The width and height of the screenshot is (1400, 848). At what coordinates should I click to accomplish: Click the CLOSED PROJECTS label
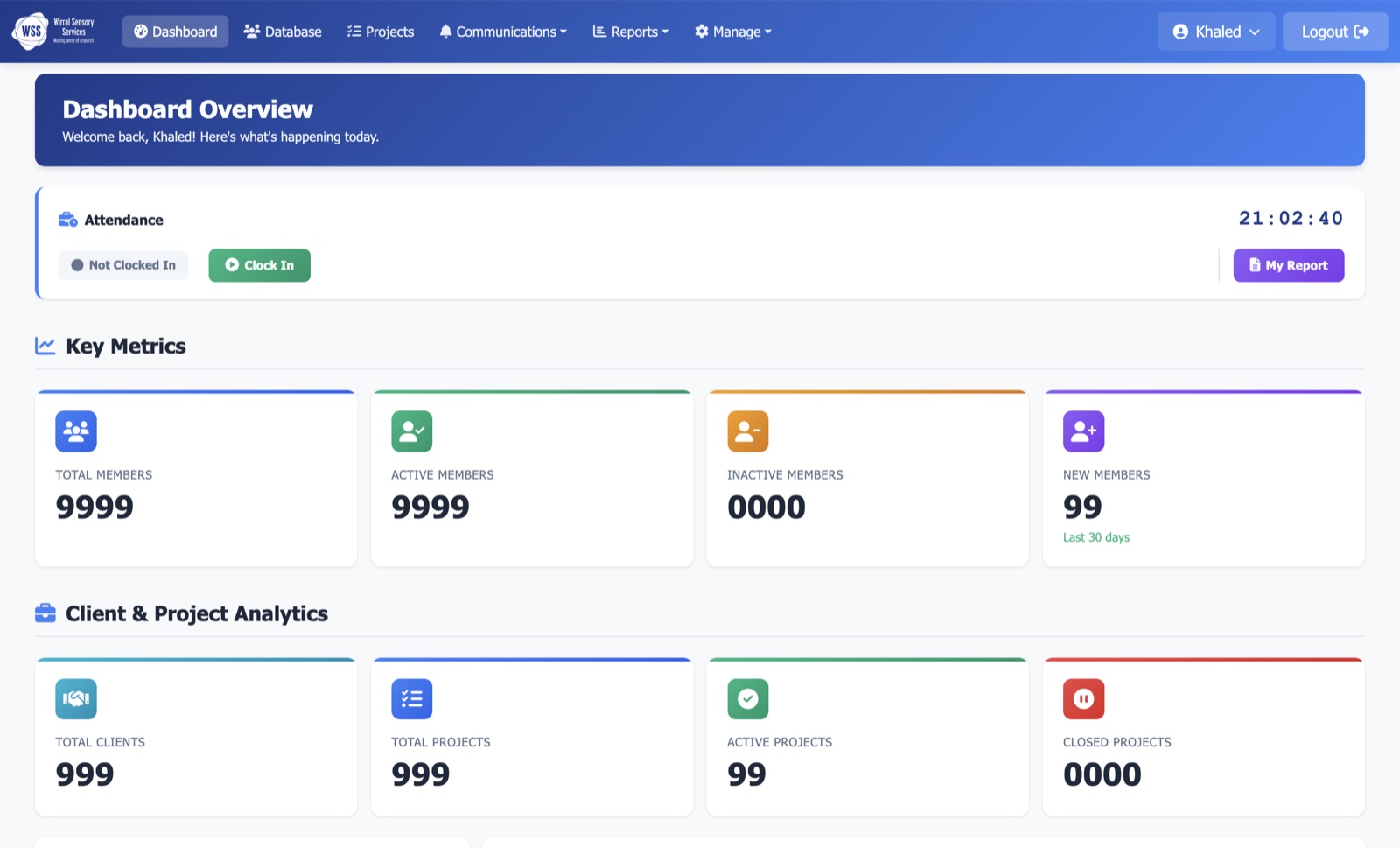click(x=1117, y=742)
